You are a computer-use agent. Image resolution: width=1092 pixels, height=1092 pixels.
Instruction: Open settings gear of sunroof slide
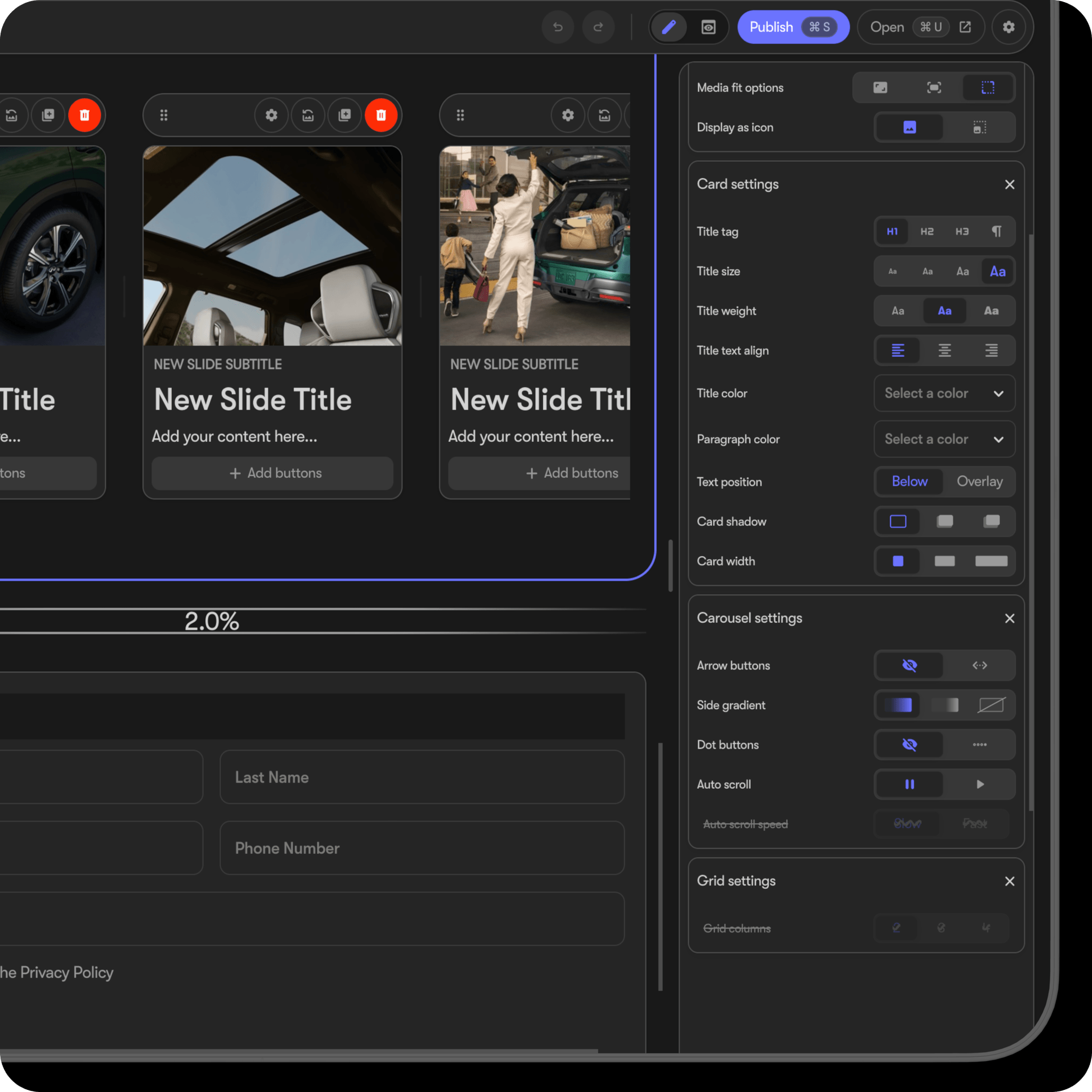click(271, 115)
